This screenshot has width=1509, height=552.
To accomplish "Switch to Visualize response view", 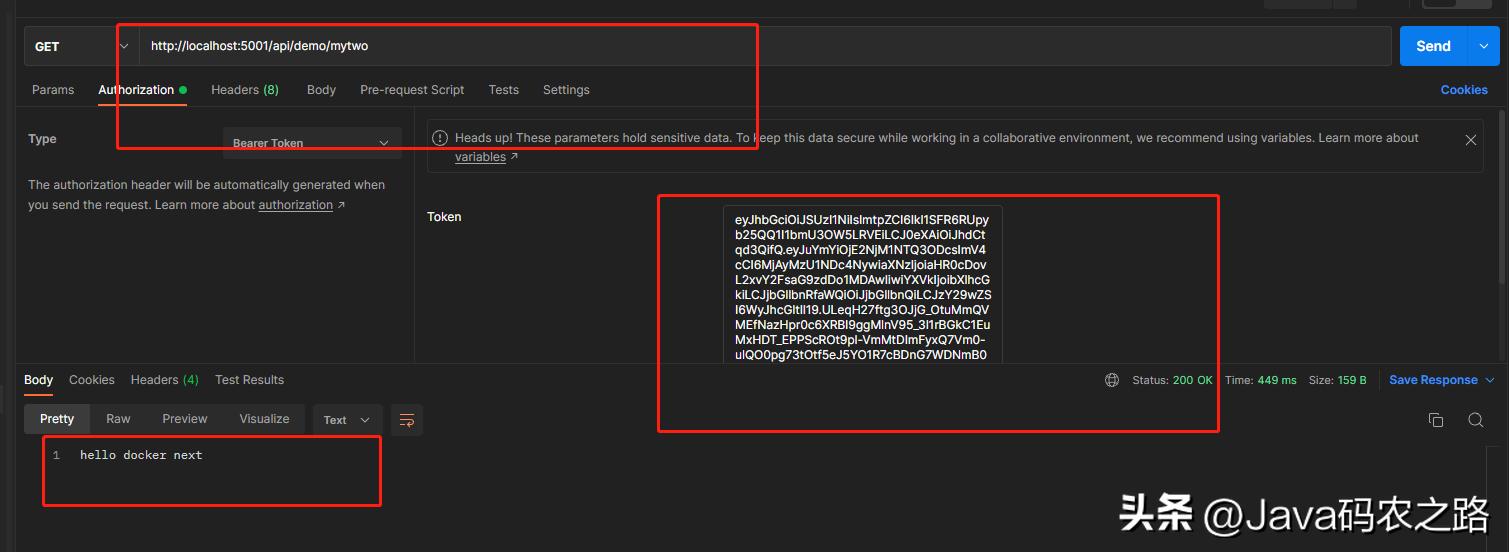I will point(265,419).
